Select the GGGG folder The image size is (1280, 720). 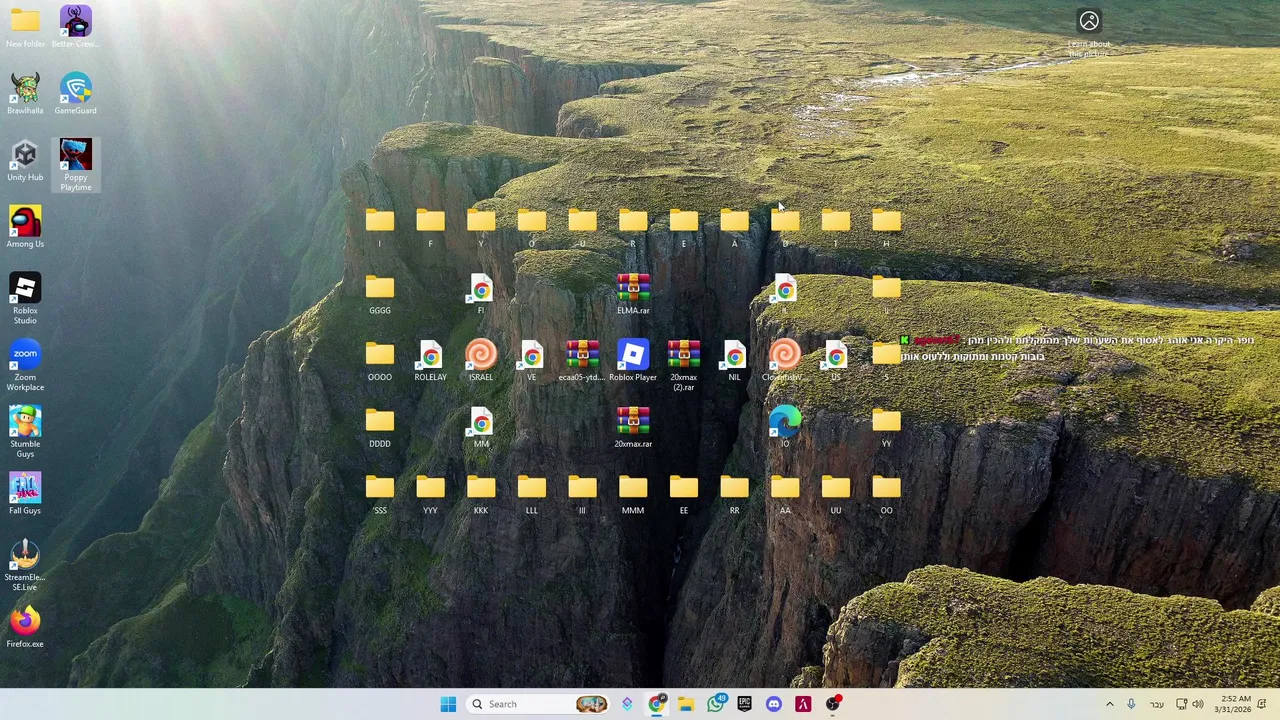[x=380, y=294]
